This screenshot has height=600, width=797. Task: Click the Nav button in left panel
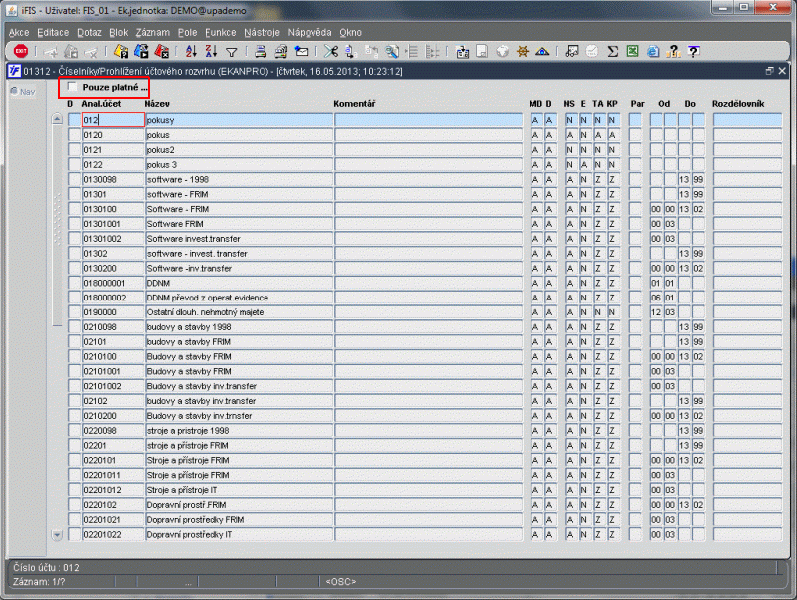click(23, 92)
